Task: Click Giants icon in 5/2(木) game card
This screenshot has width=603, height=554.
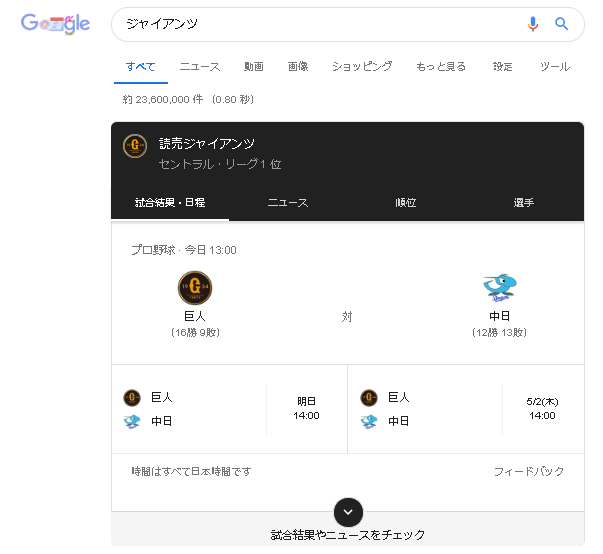Action: click(x=369, y=398)
